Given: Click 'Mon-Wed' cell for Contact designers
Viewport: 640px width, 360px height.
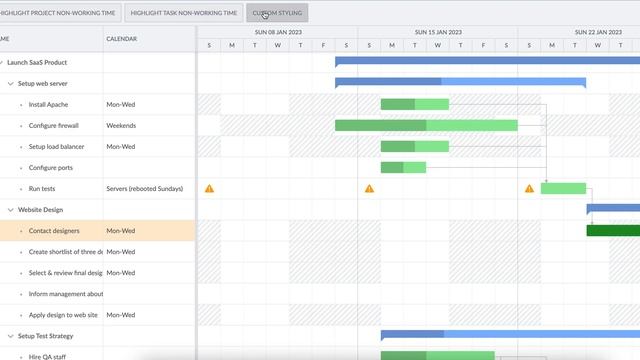Looking at the screenshot, I should (x=149, y=231).
